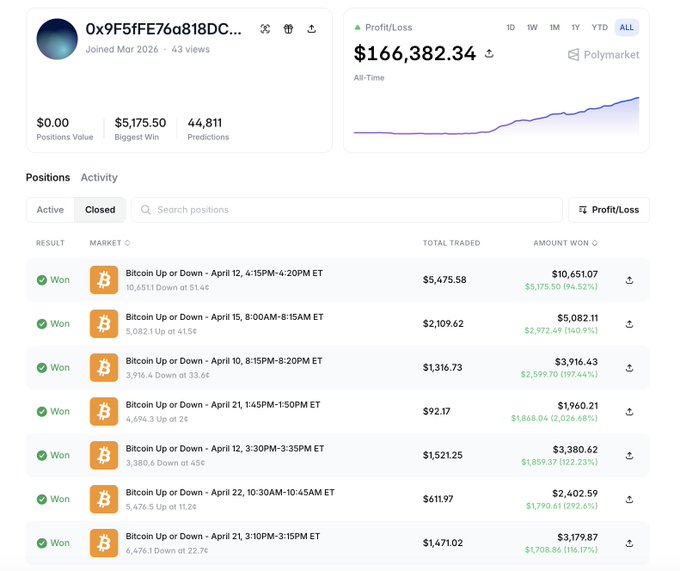Switch to the Activity tab

coord(99,177)
